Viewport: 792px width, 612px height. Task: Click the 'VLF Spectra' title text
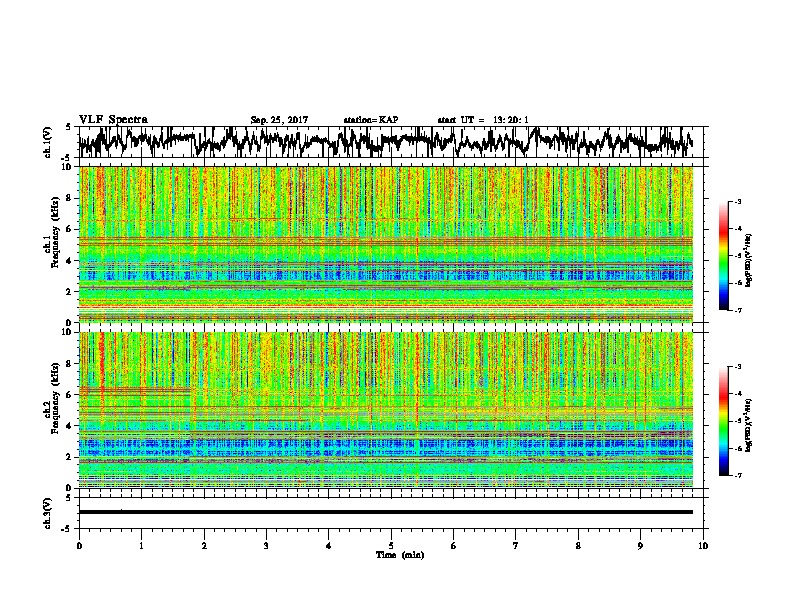pos(113,119)
